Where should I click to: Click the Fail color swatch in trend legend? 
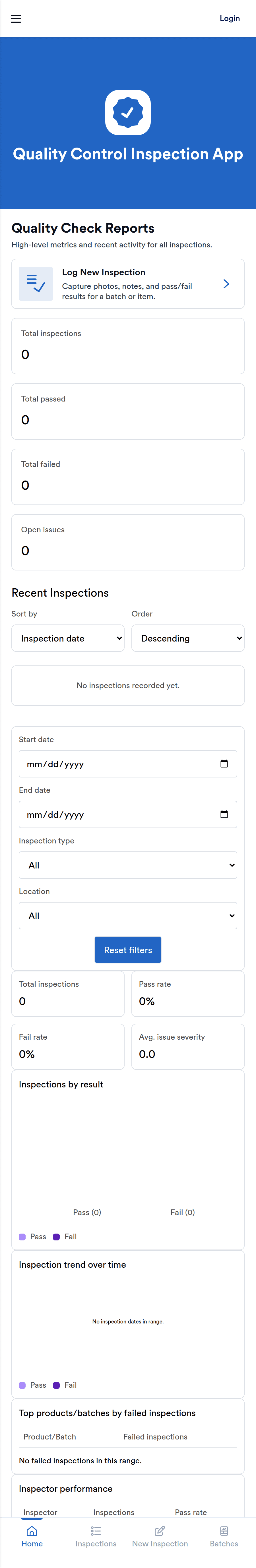56,1385
